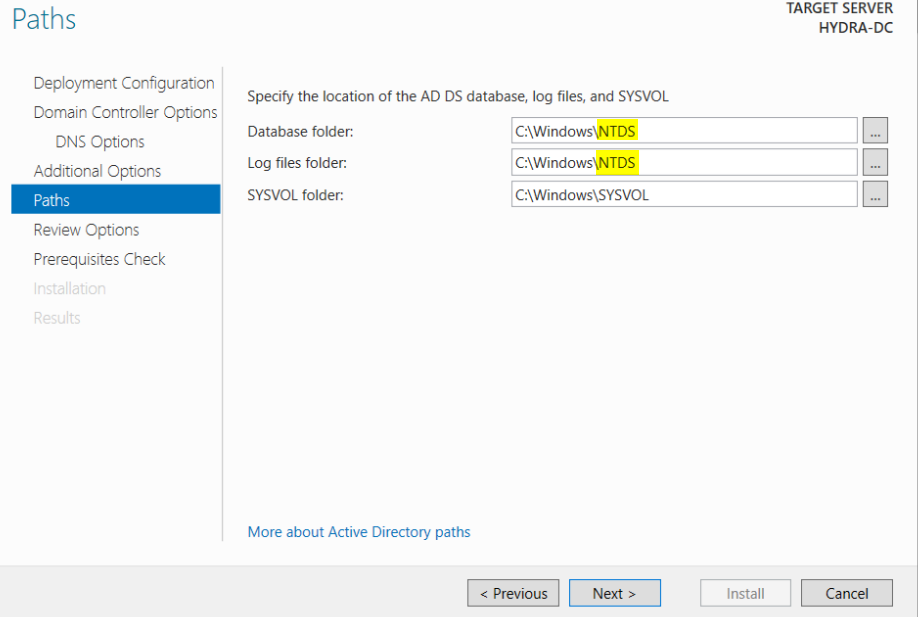Screen dimensions: 918x617
Task: Click the Installation step in sidebar
Action: tap(69, 288)
